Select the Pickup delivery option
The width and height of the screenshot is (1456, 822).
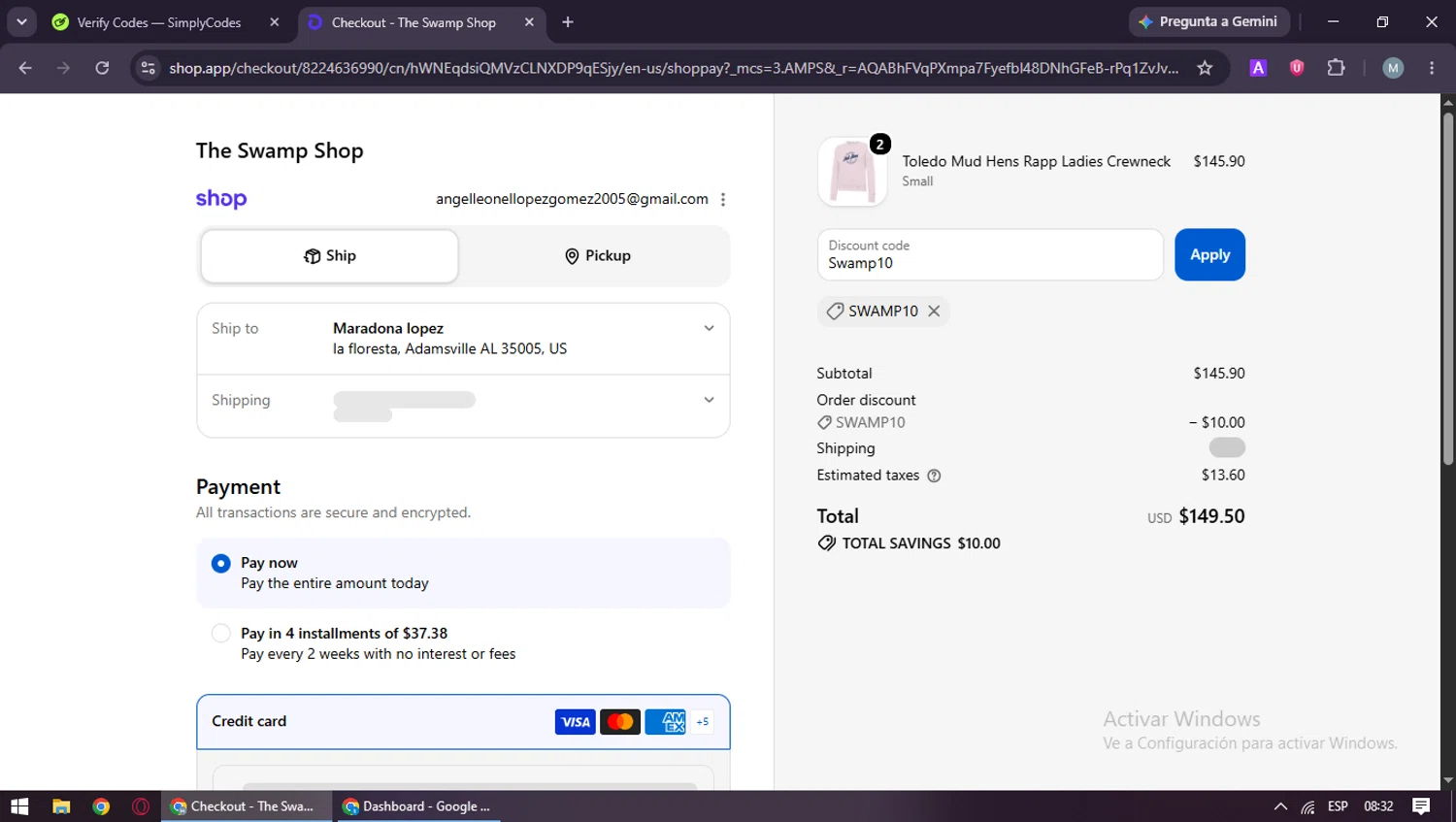tap(597, 256)
